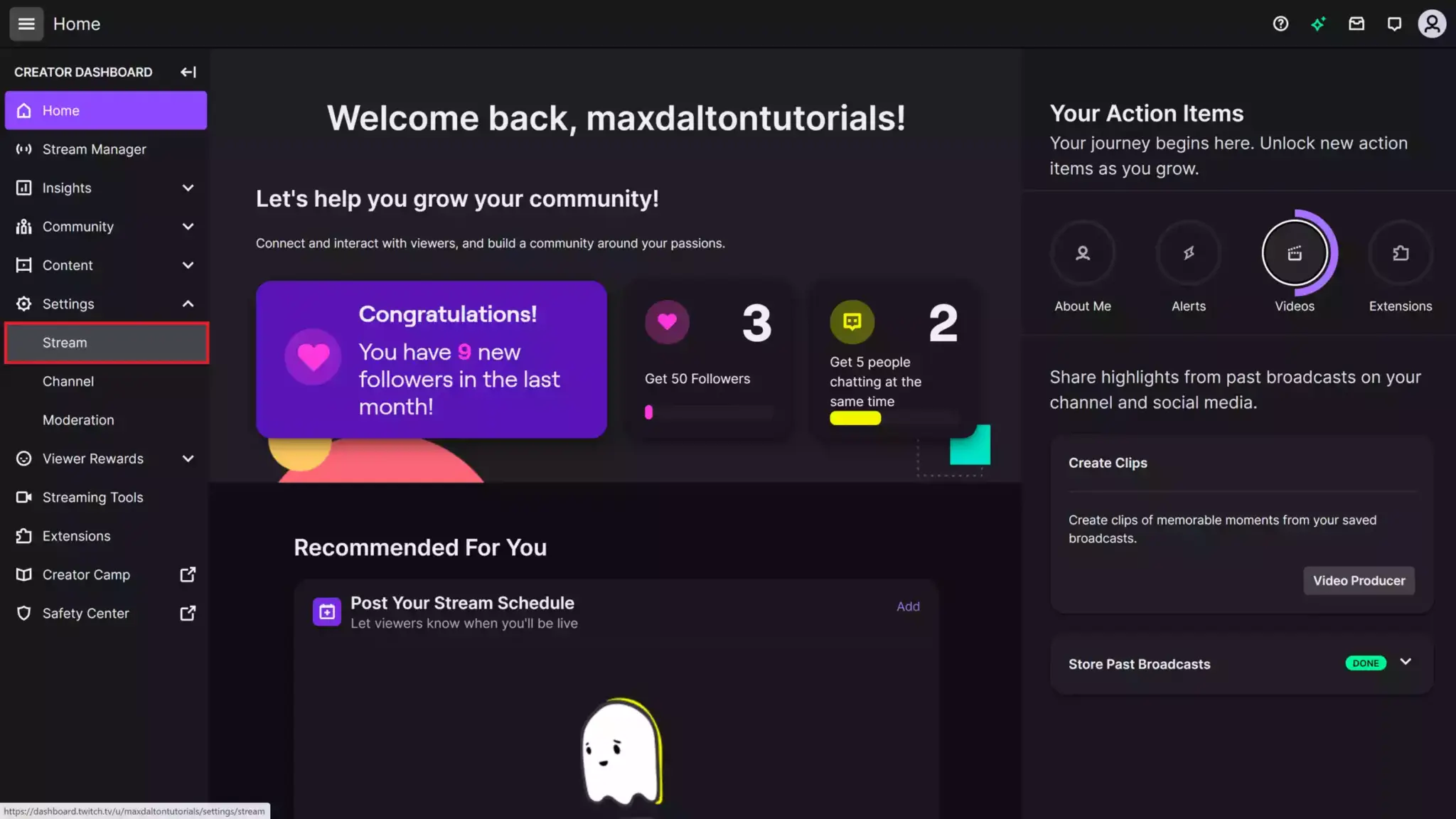Expand the Store Past Broadcasts section
Viewport: 1456px width, 819px height.
(1406, 662)
